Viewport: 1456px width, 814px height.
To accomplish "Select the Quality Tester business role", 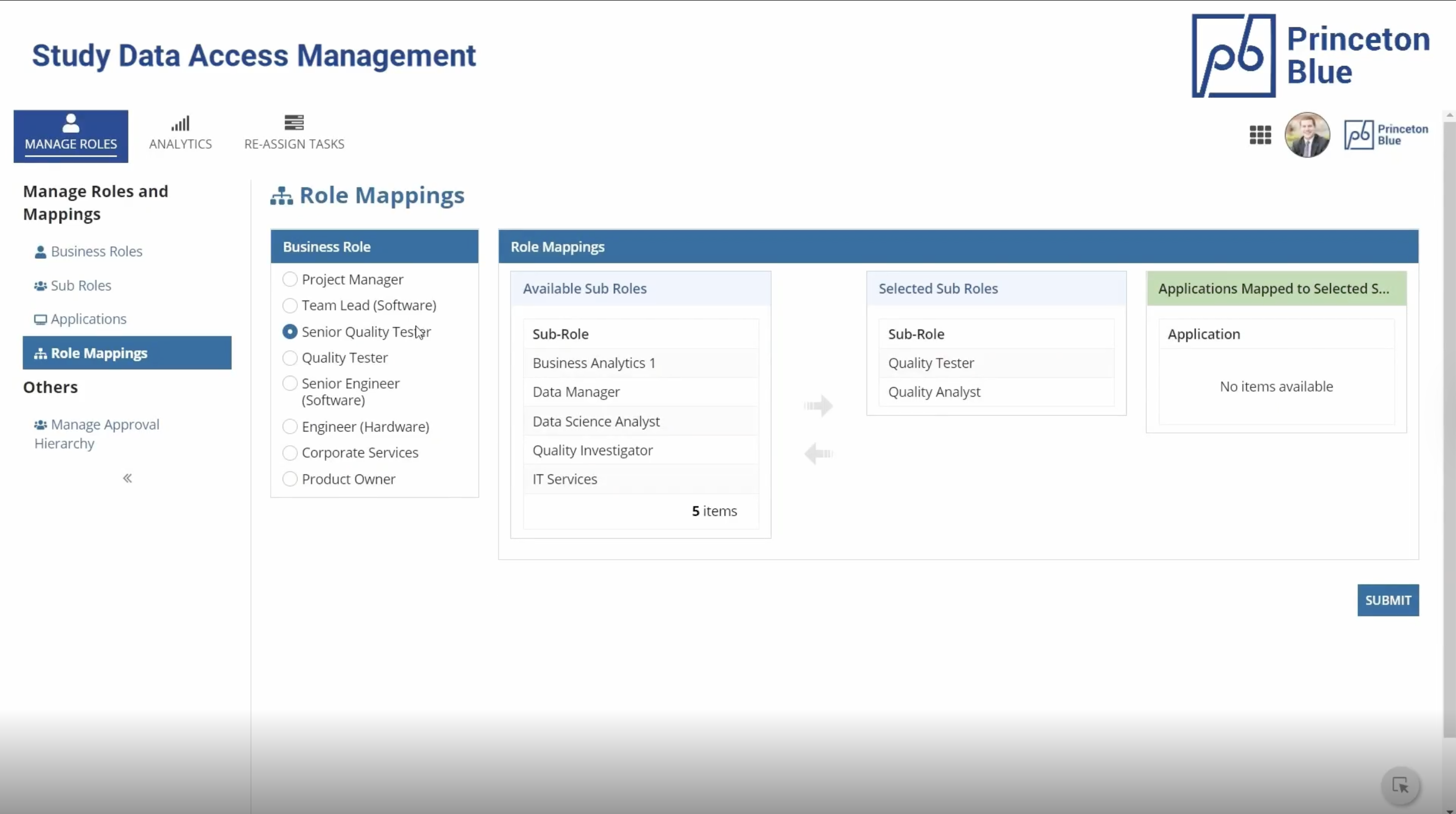I will click(290, 357).
